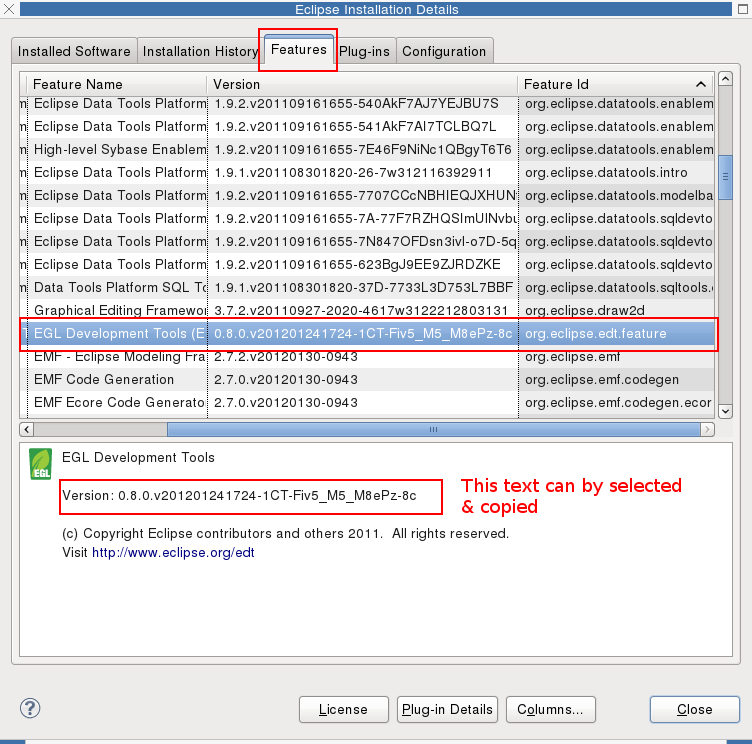Select the Data Tools Platform SQL row
The image size is (752, 744).
coord(368,288)
